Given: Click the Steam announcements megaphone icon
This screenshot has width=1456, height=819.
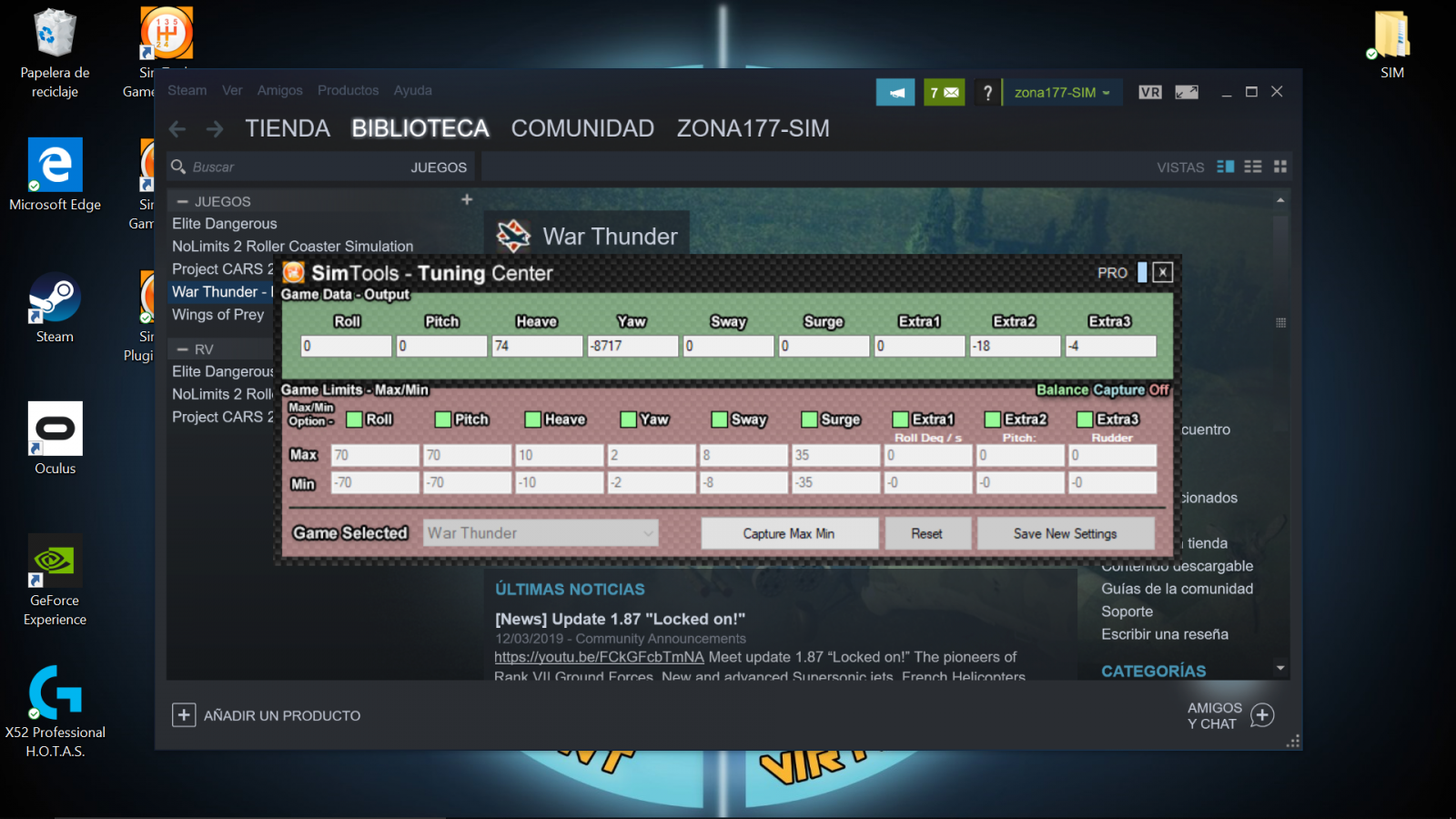Looking at the screenshot, I should [x=895, y=92].
